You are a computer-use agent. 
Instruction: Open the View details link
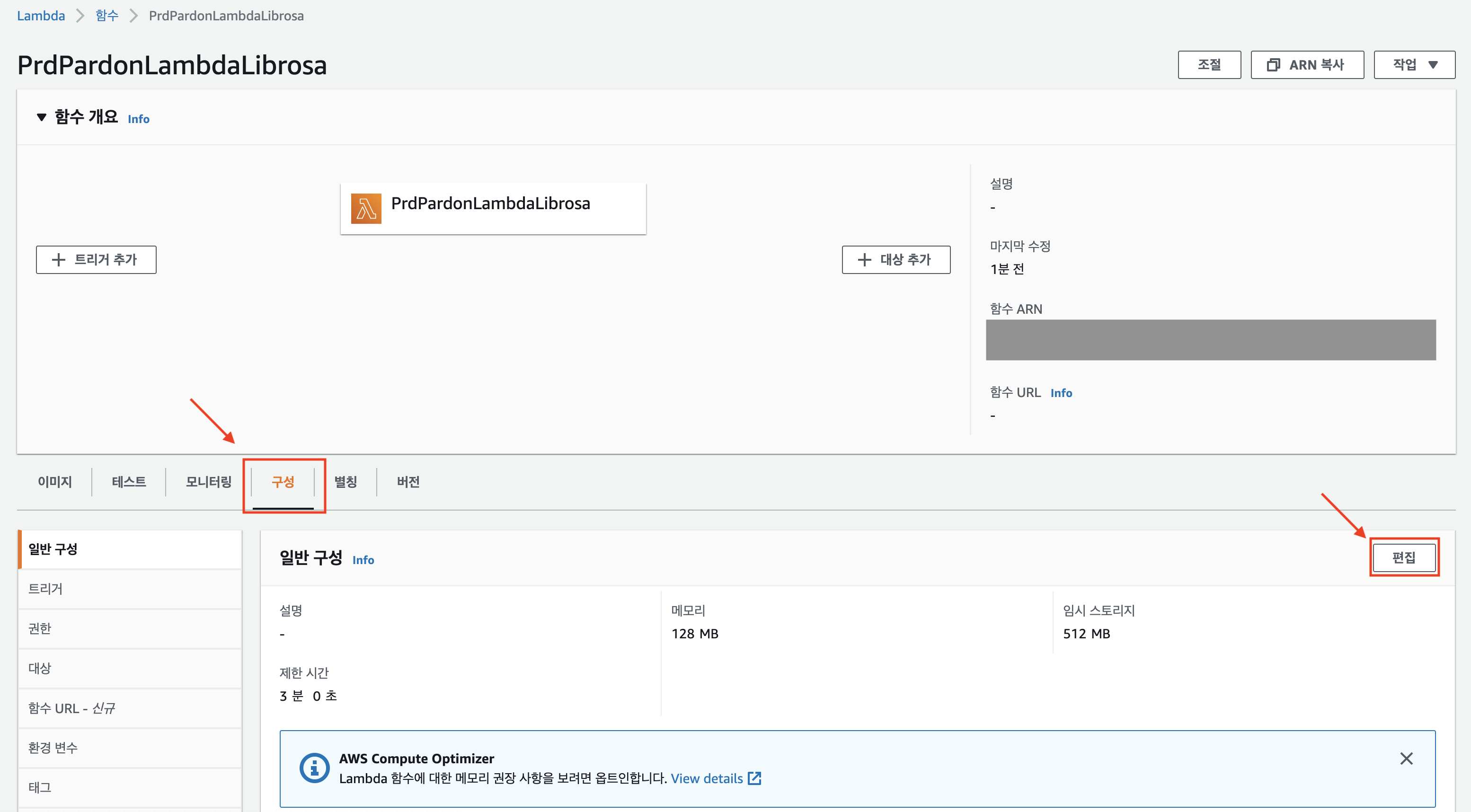[x=706, y=778]
